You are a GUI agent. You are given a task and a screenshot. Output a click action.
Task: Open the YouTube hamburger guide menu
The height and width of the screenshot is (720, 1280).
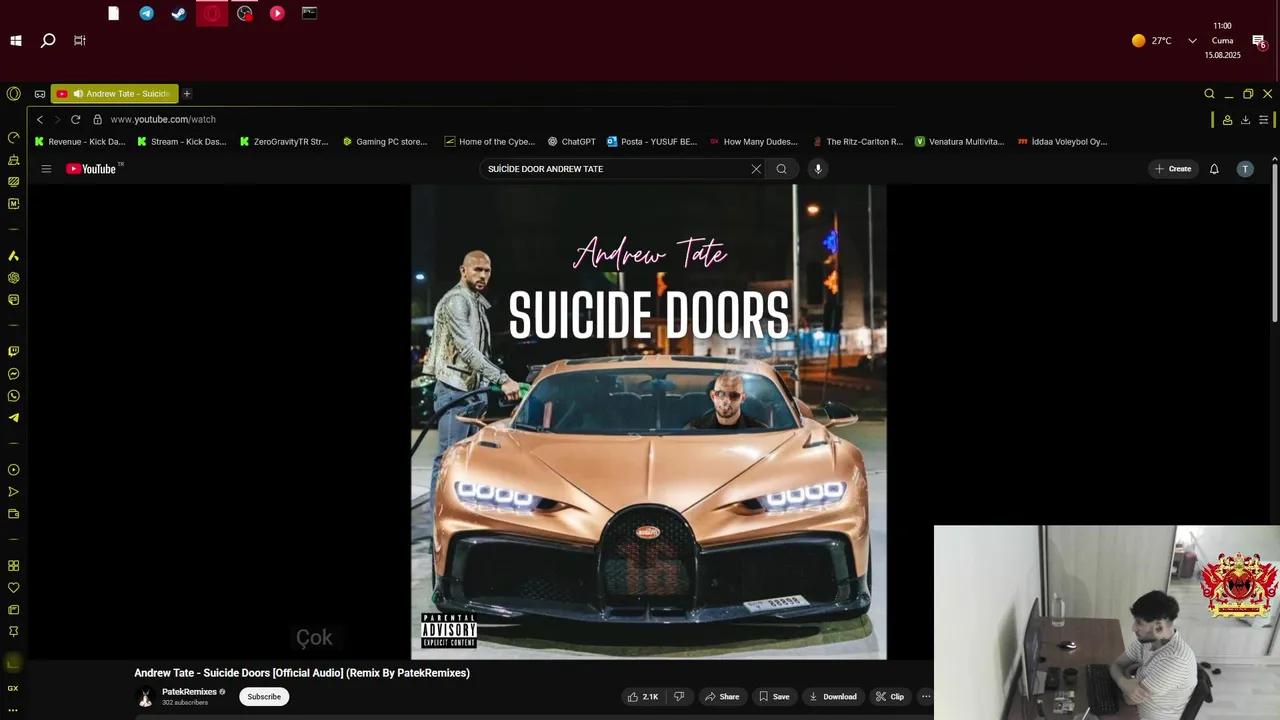click(46, 169)
